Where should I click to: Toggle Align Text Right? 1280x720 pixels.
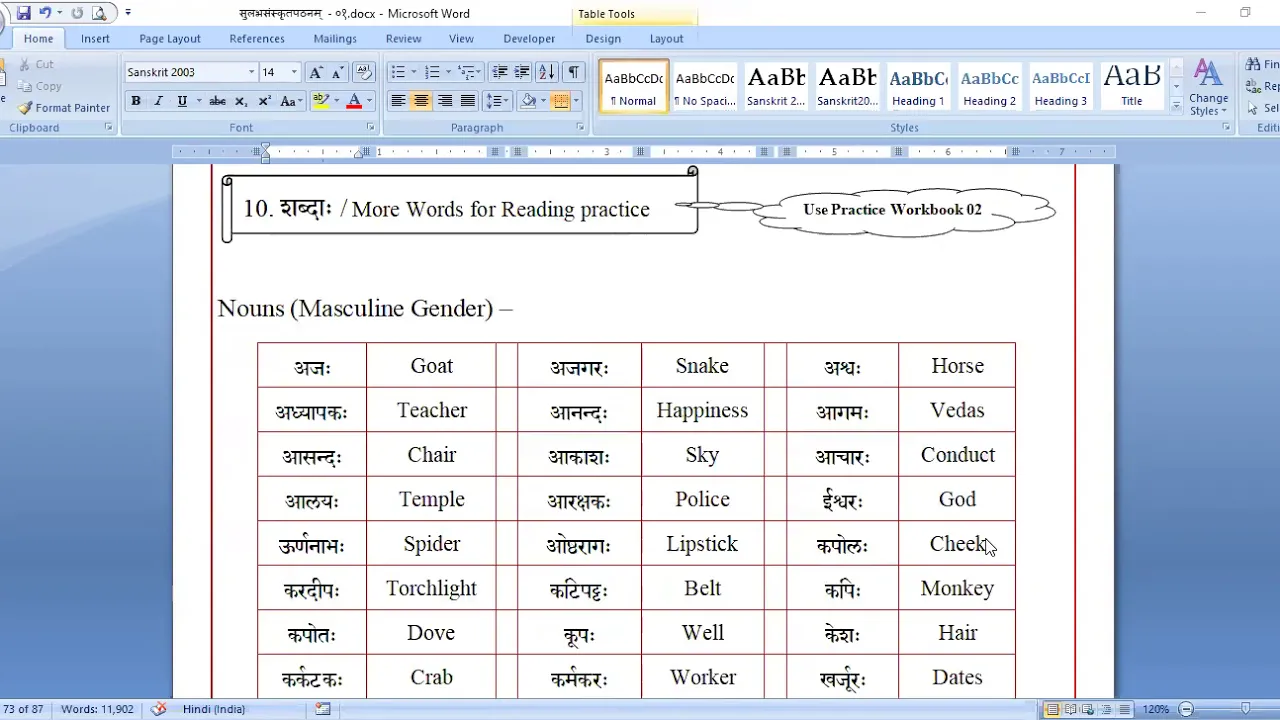(x=444, y=101)
